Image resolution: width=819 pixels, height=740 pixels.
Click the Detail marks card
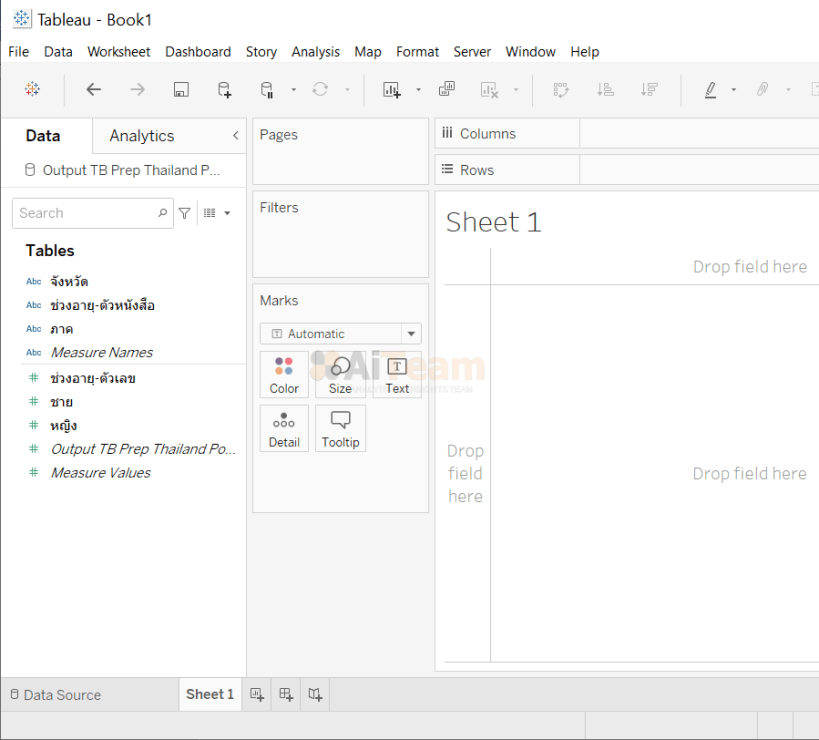point(284,428)
